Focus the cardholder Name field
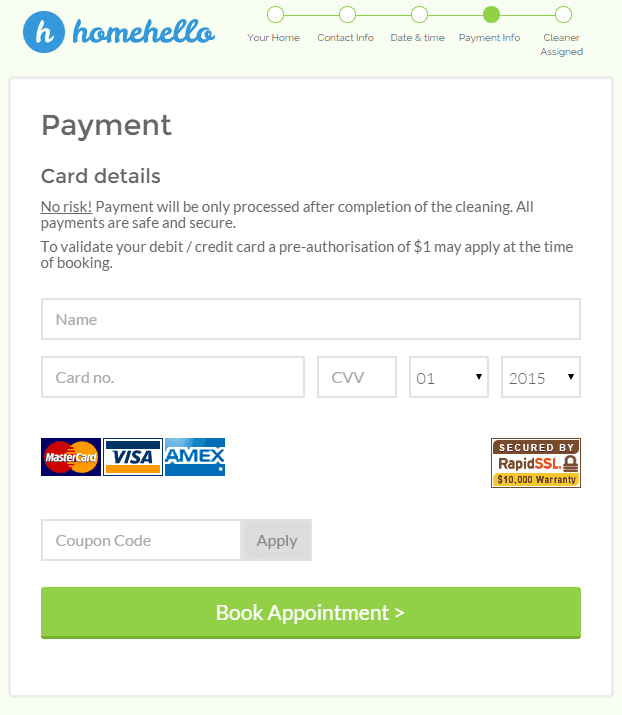Viewport: 622px width, 715px height. (311, 320)
